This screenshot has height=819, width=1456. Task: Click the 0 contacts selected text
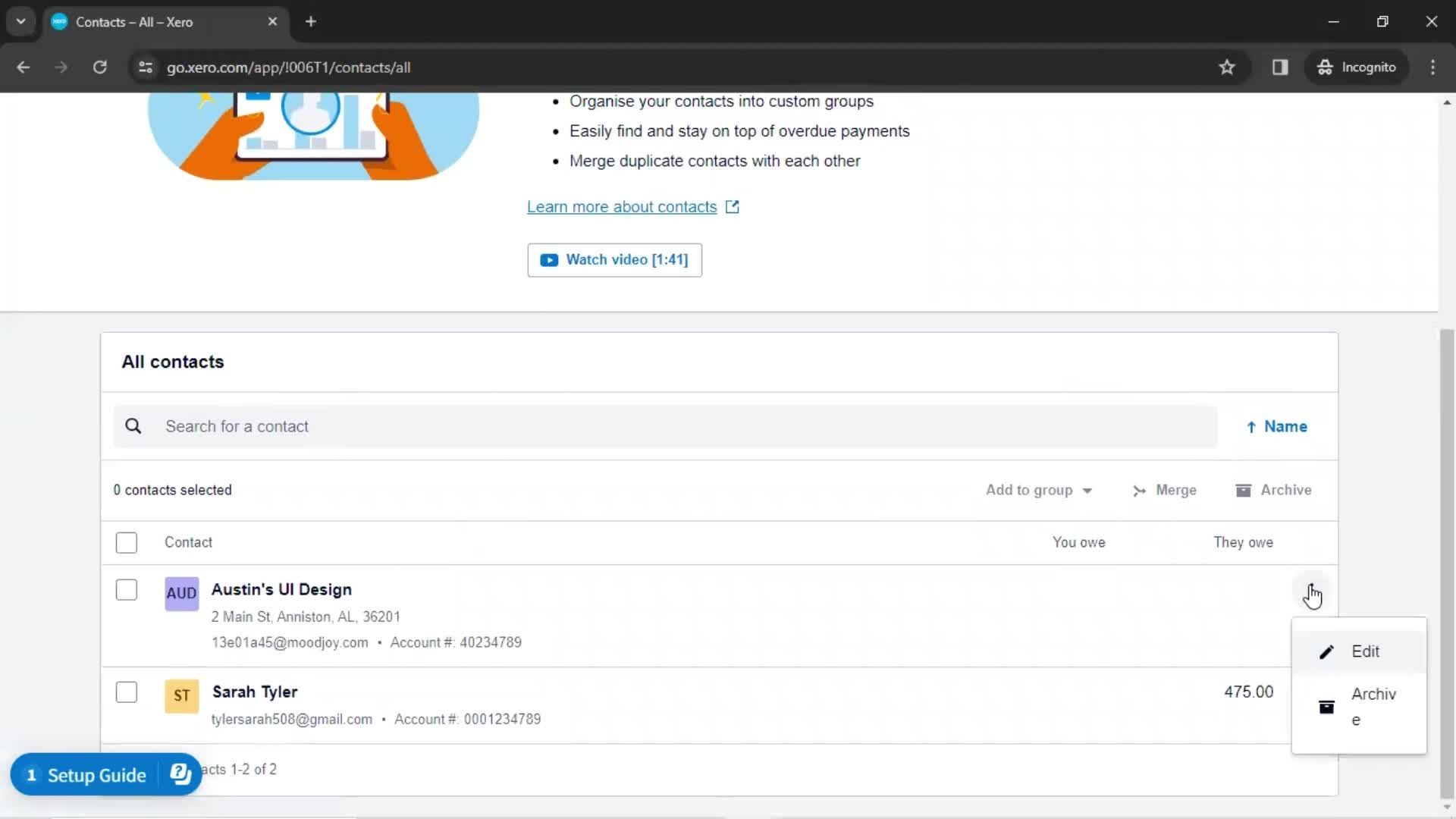tap(172, 491)
